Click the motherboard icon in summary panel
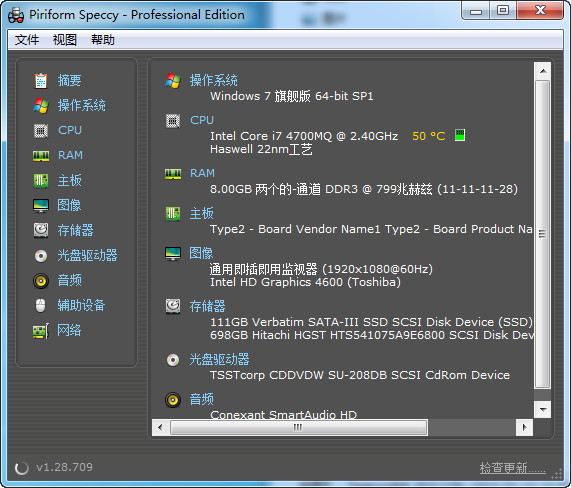The width and height of the screenshot is (571, 488). click(x=173, y=214)
